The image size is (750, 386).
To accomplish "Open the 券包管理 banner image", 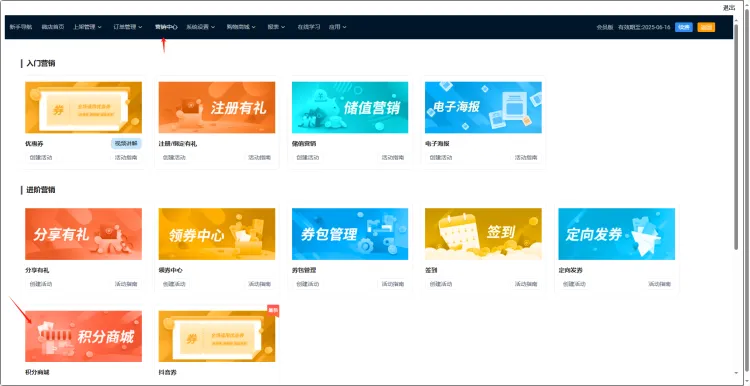I will 350,234.
